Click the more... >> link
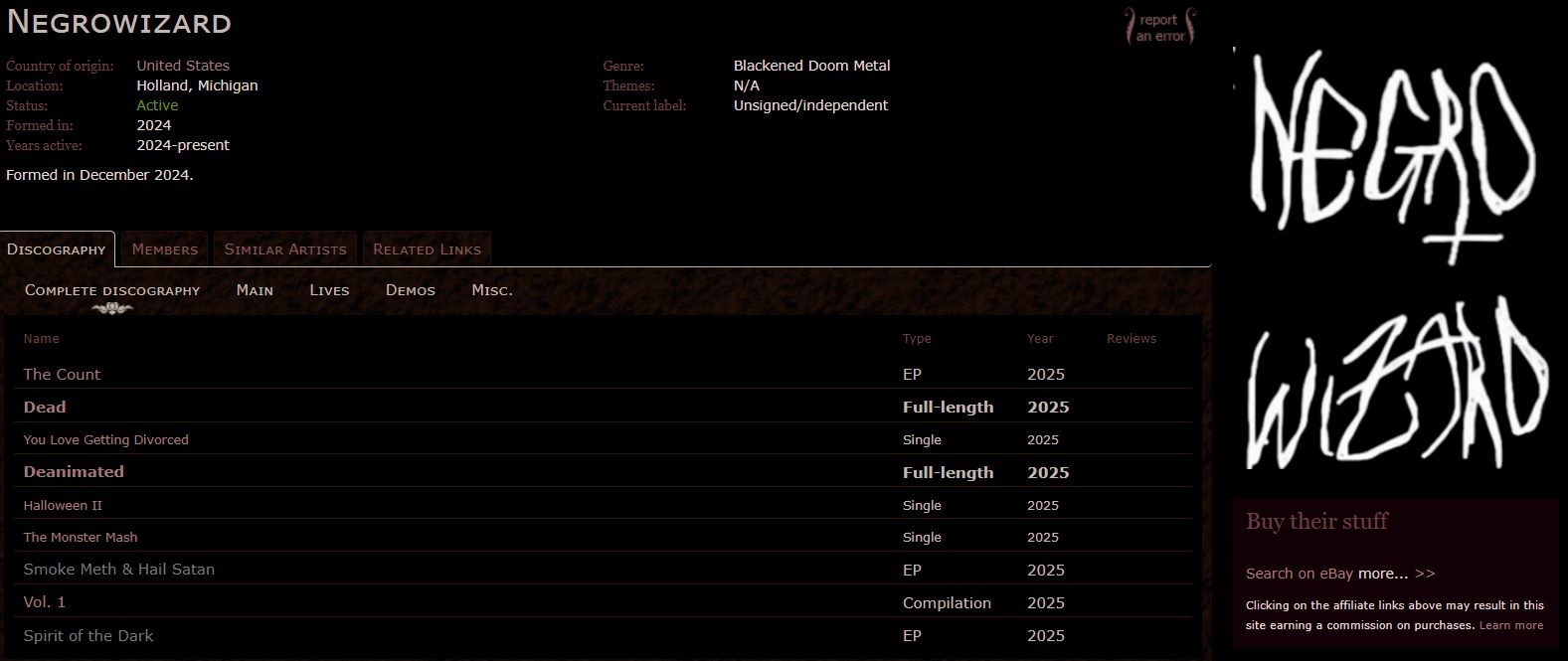Viewport: 1568px width, 661px height. [x=1397, y=574]
